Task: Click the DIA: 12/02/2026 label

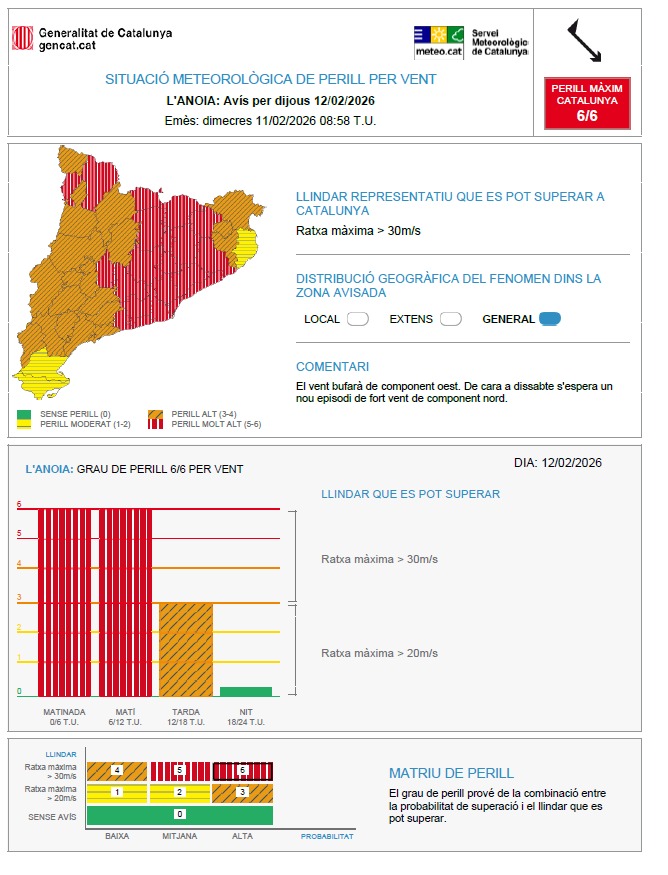Action: (x=558, y=463)
